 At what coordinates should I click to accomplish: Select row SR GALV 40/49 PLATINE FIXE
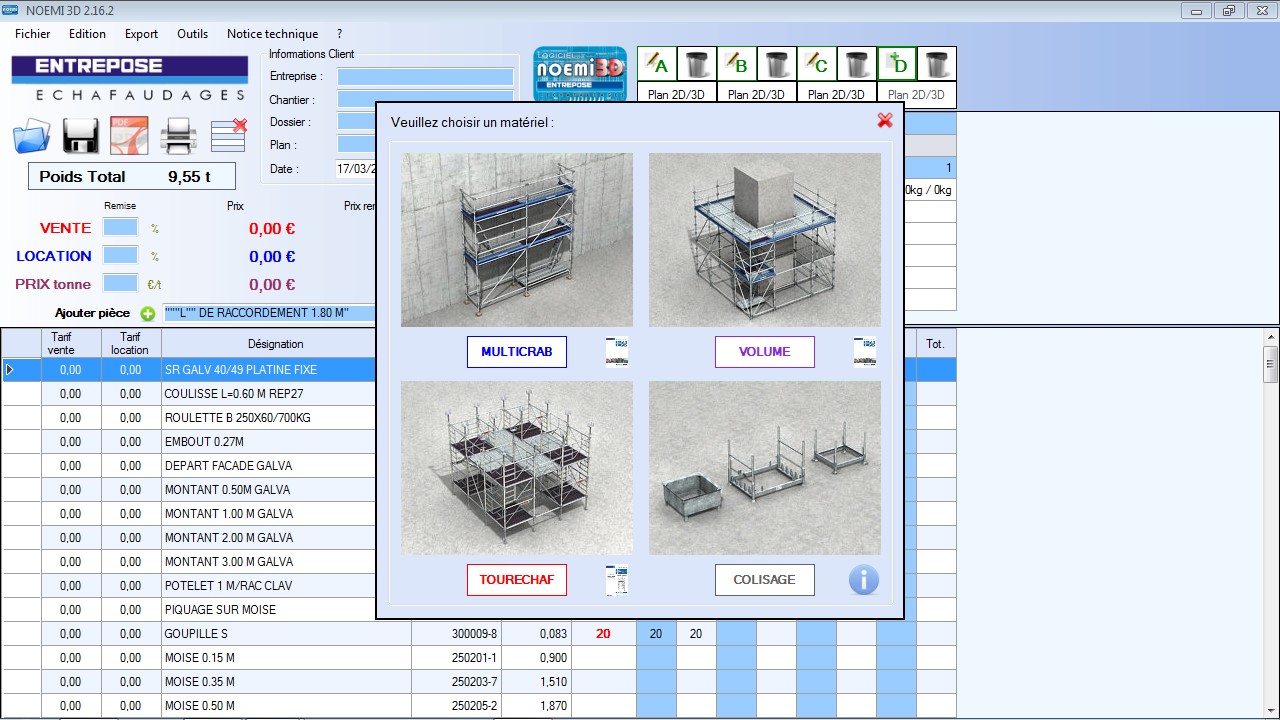(x=479, y=370)
